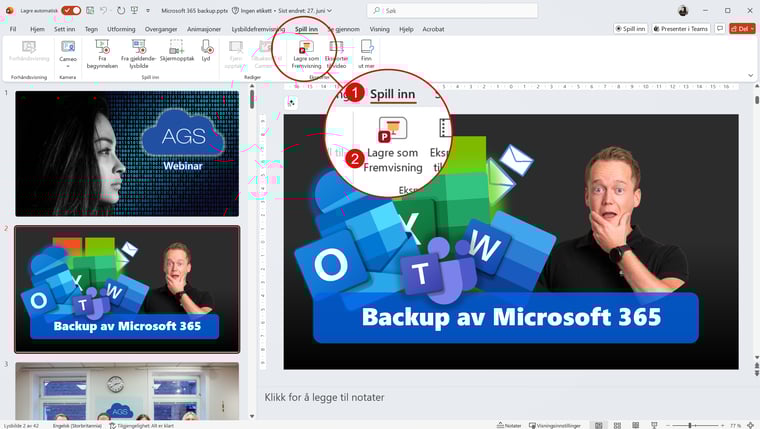Switch to the Hjelp tab

click(x=406, y=29)
